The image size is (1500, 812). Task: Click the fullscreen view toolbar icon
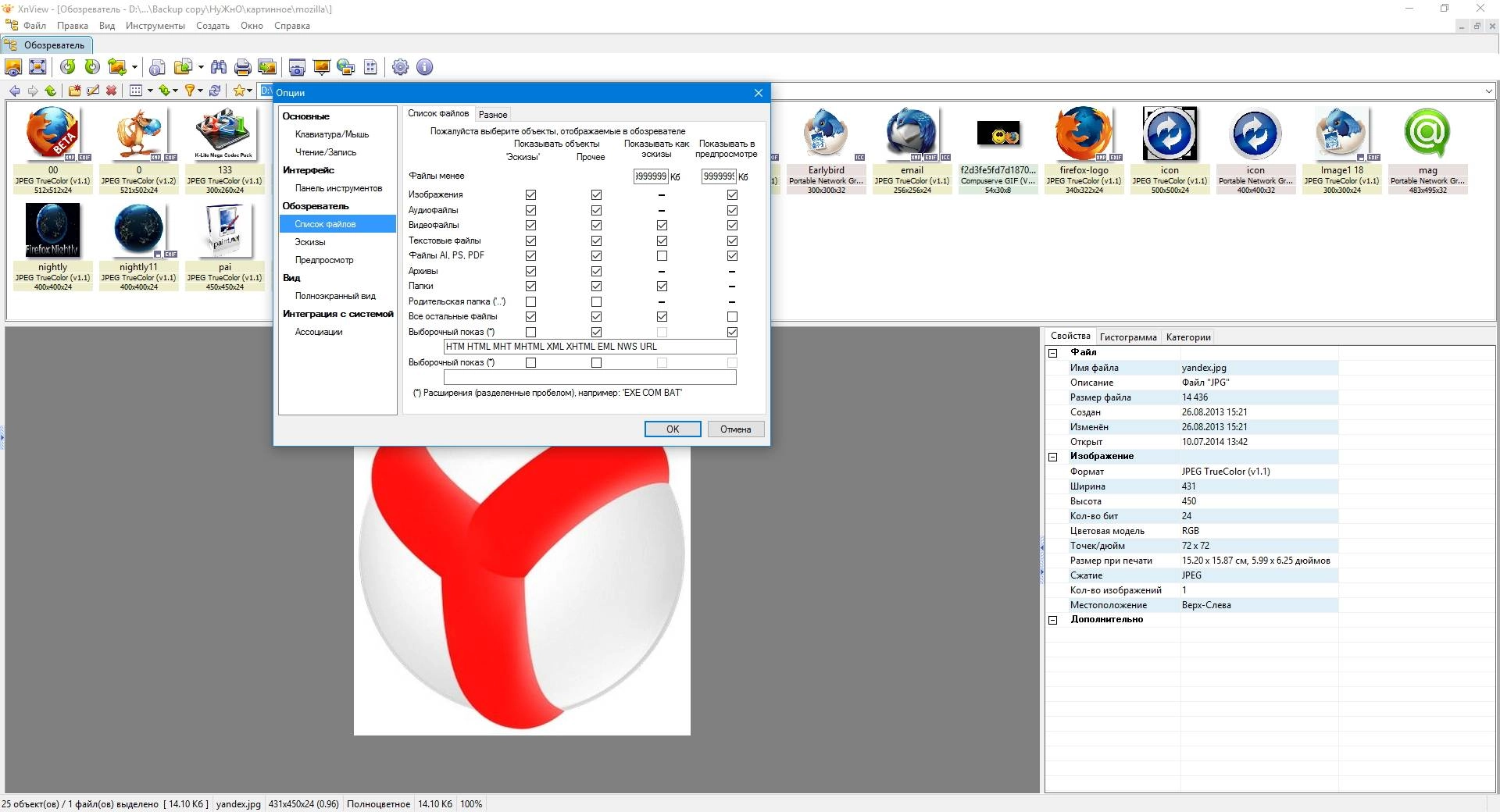(37, 67)
